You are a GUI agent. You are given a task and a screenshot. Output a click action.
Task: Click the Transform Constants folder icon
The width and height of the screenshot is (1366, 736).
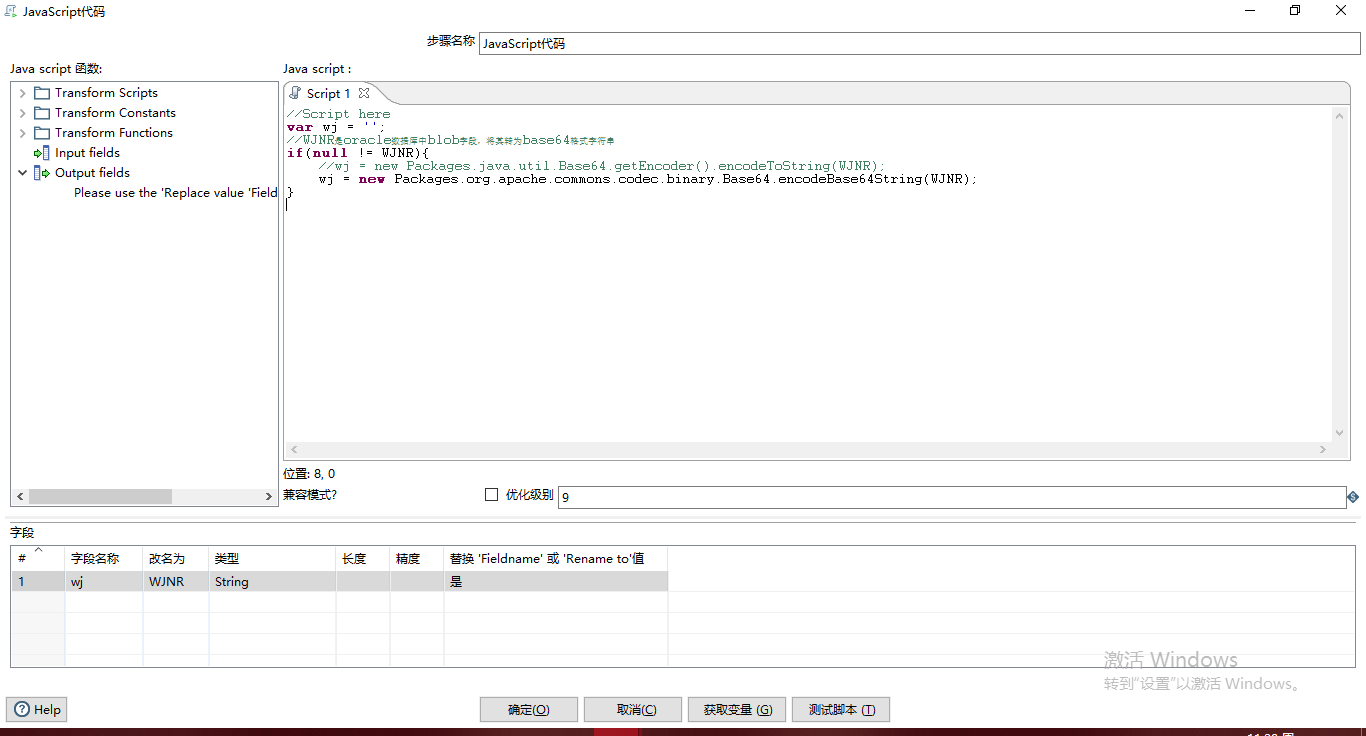(41, 112)
